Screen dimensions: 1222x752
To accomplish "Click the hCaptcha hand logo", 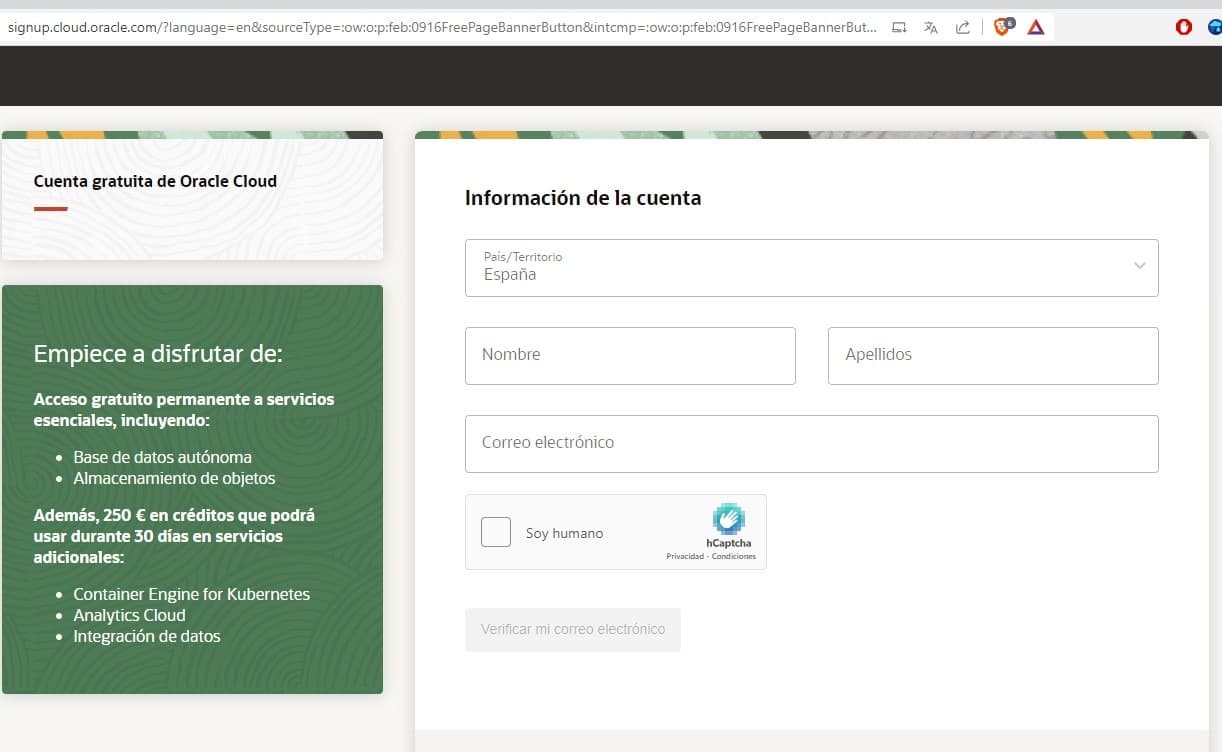I will click(728, 519).
